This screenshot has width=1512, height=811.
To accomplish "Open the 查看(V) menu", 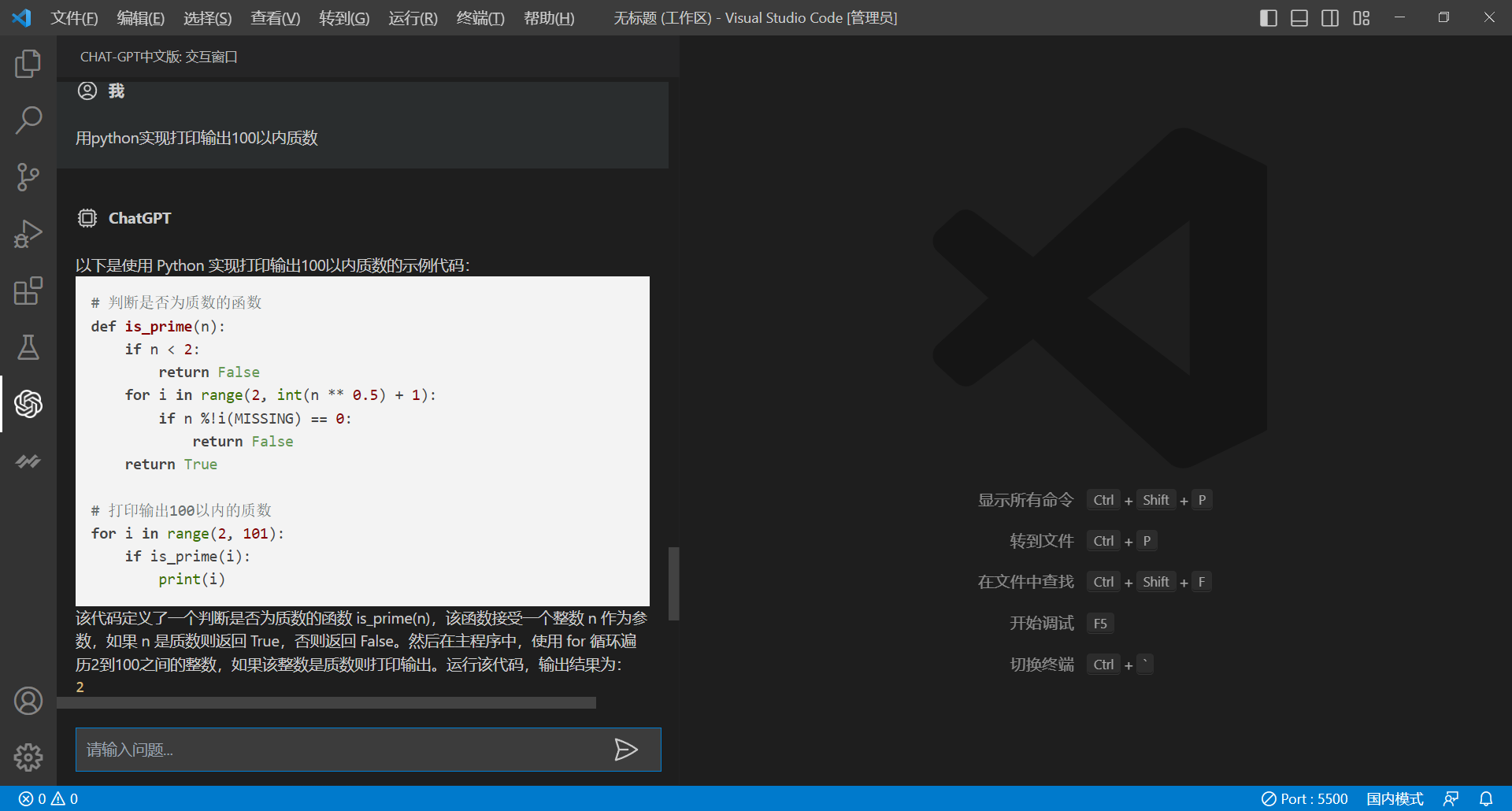I will point(276,17).
